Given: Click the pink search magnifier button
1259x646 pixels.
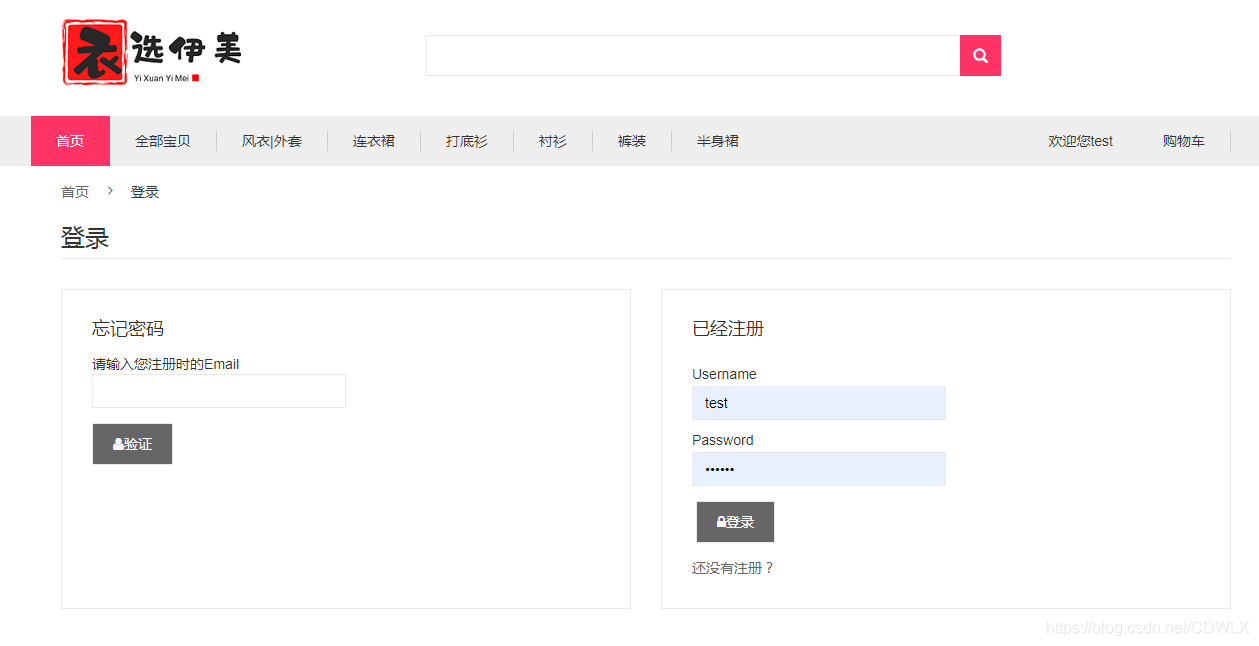Looking at the screenshot, I should (980, 56).
